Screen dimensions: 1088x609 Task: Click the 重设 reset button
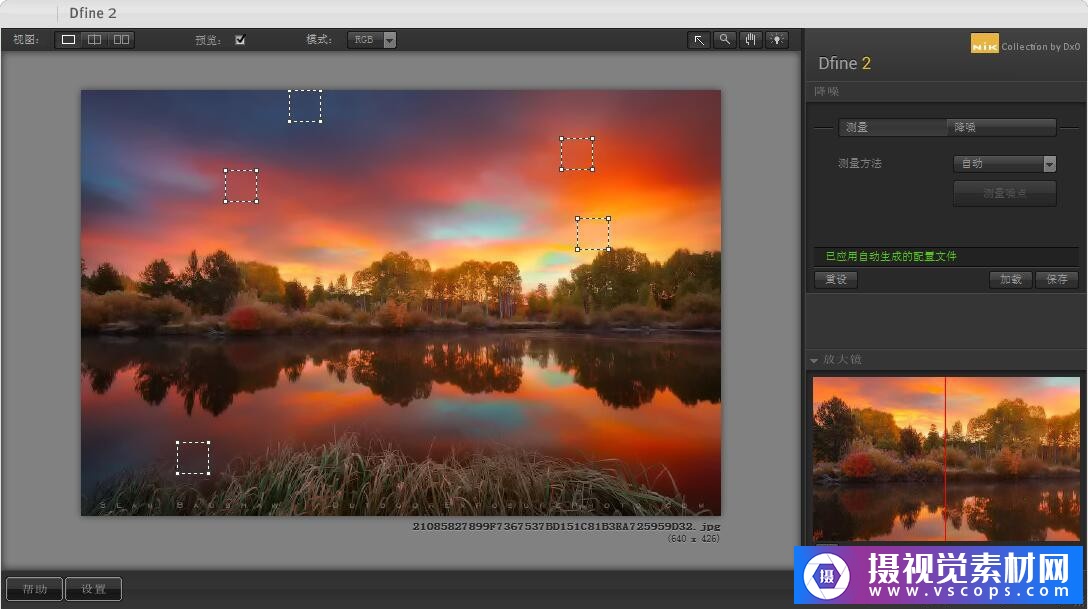(x=836, y=280)
